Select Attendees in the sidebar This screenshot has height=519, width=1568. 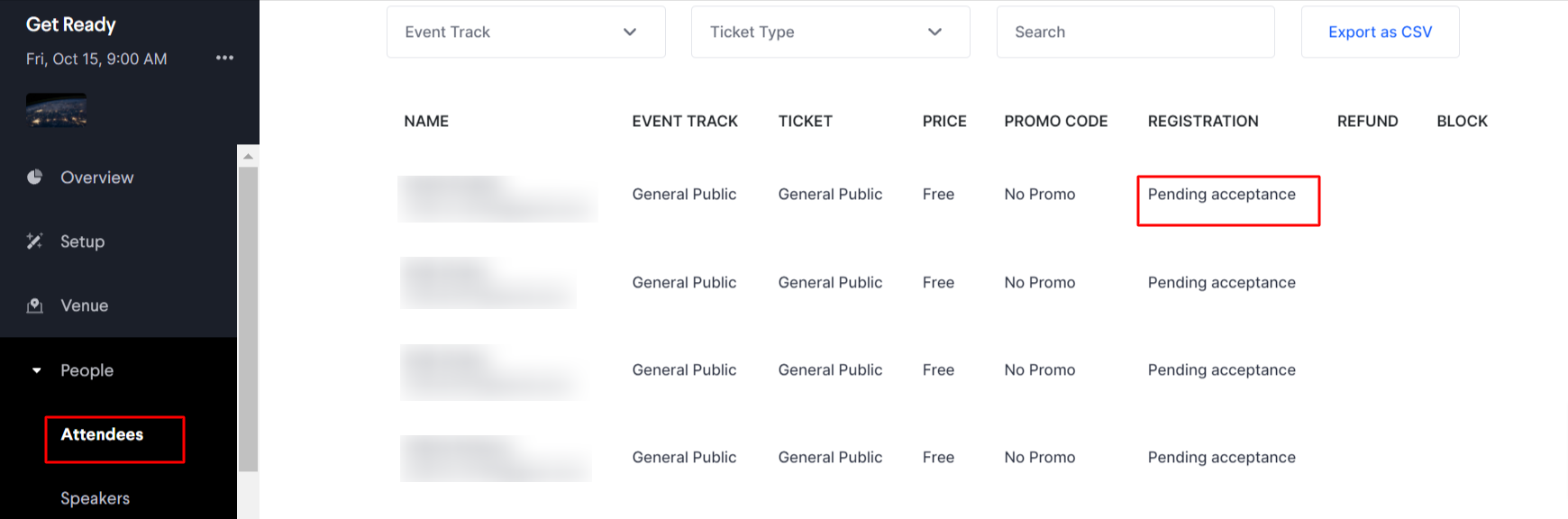[102, 434]
